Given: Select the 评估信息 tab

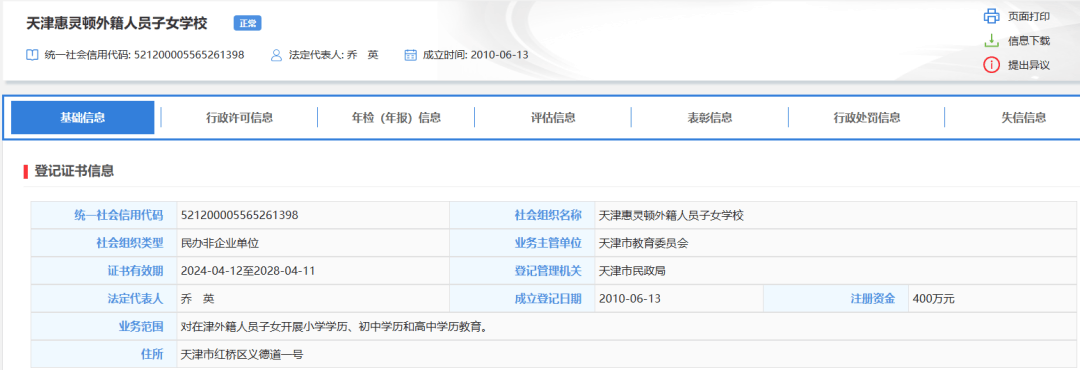Looking at the screenshot, I should 553,118.
